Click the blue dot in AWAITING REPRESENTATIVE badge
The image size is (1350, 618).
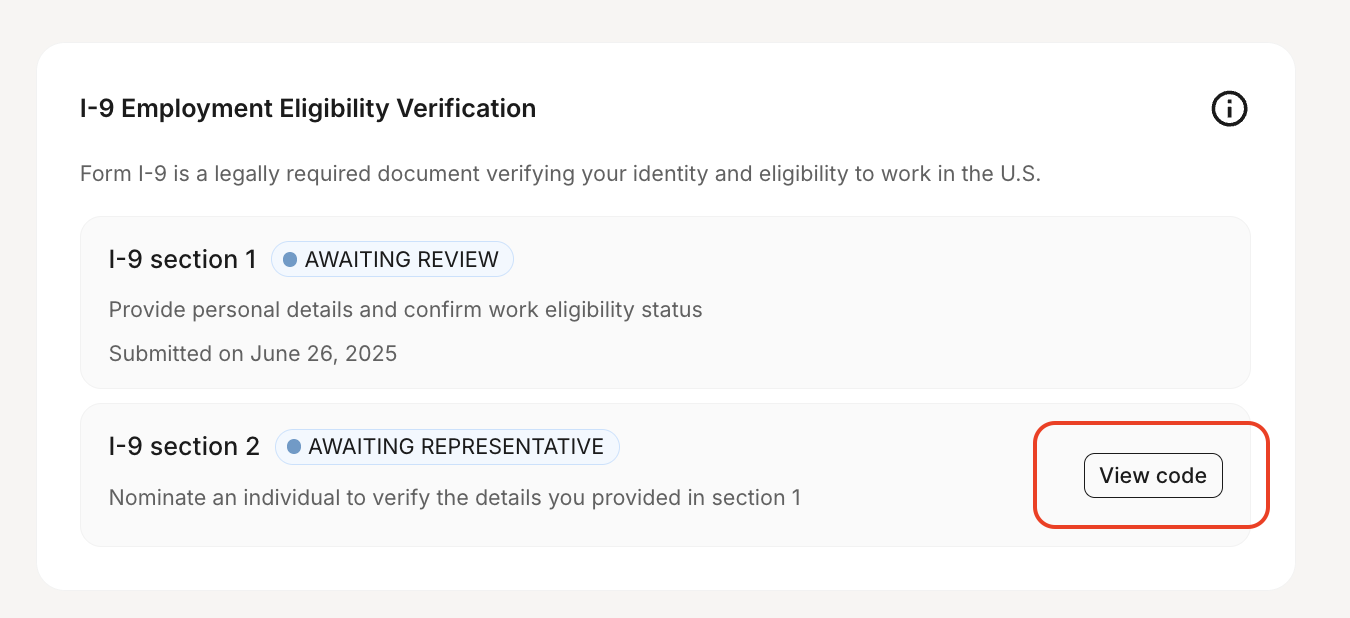[294, 447]
